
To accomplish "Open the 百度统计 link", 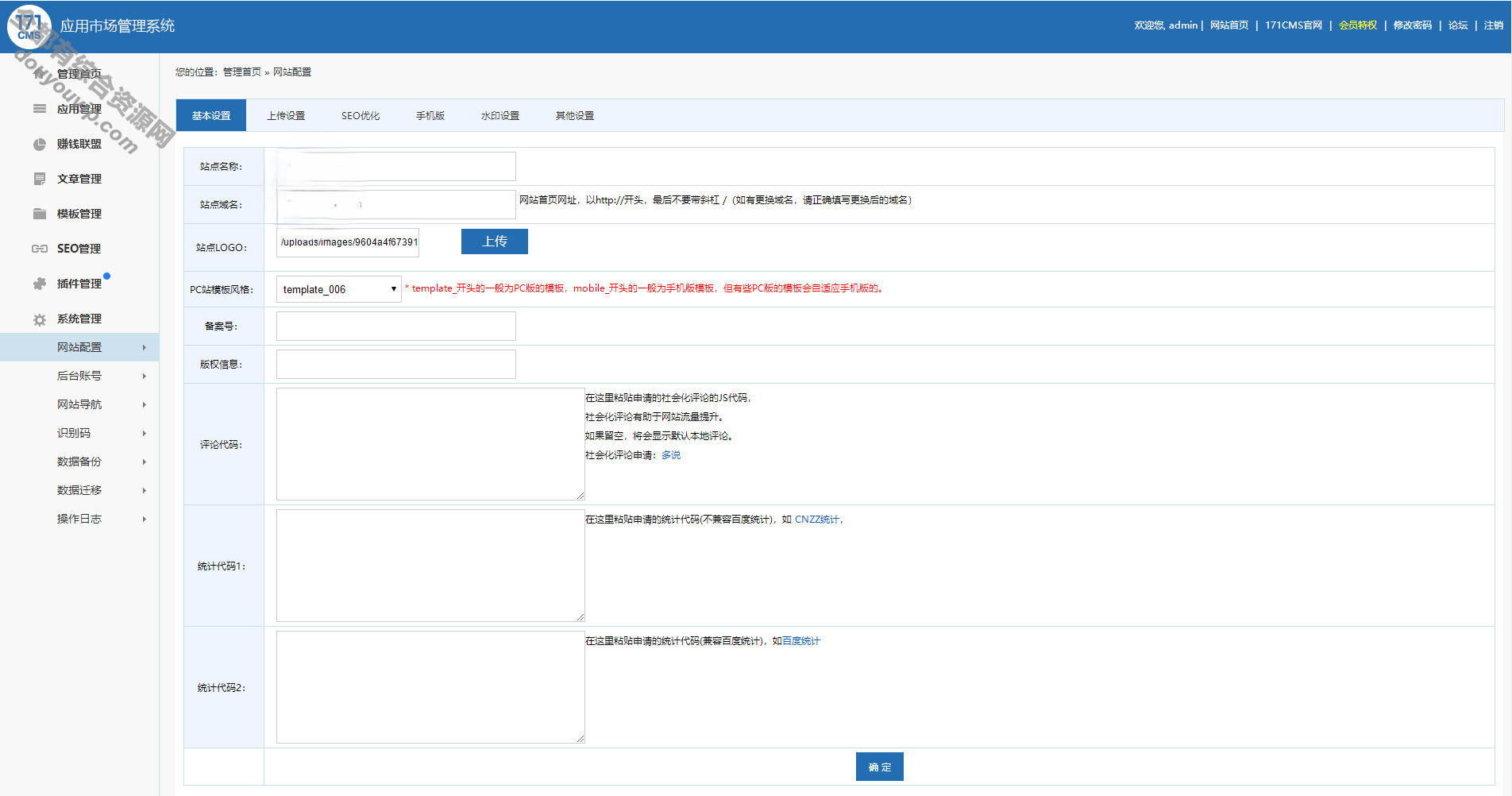I will click(x=801, y=641).
